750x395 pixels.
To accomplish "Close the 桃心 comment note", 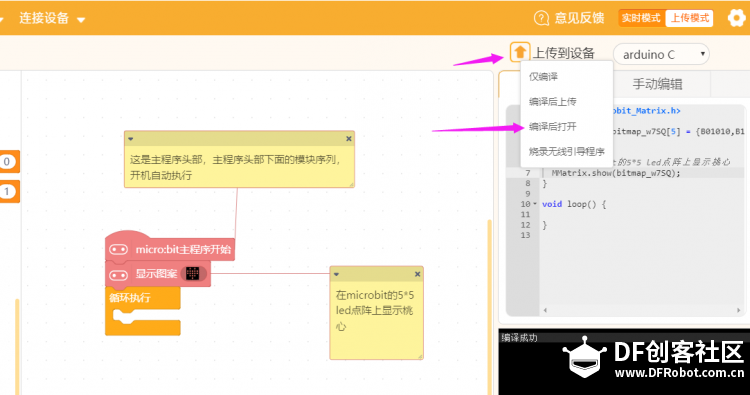I will [x=417, y=274].
